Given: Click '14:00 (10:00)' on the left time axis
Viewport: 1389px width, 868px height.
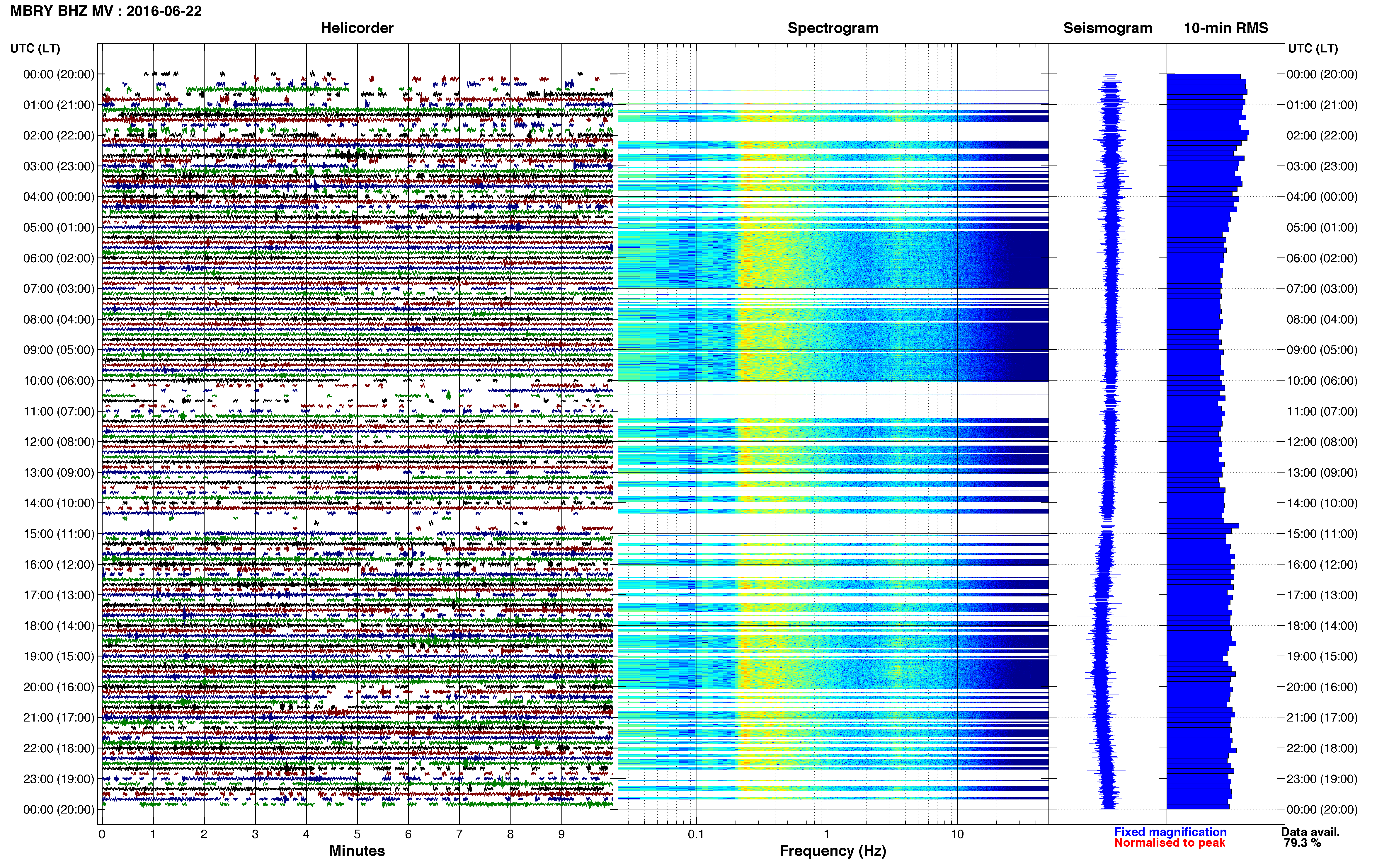Looking at the screenshot, I should pyautogui.click(x=59, y=504).
